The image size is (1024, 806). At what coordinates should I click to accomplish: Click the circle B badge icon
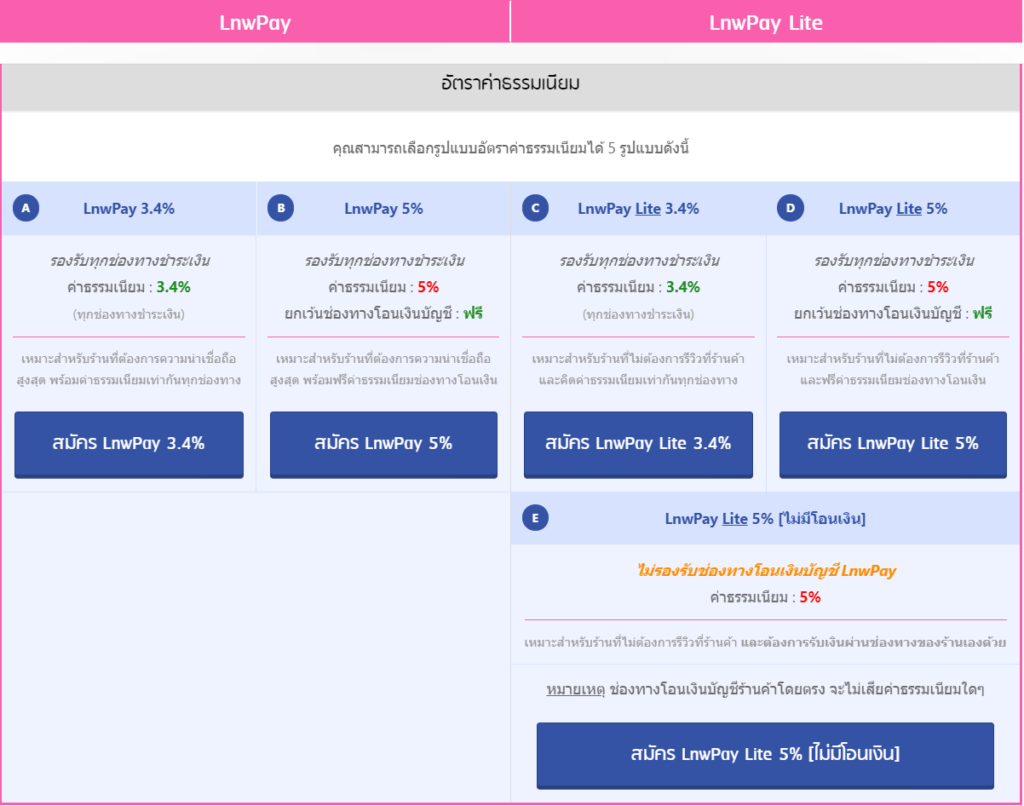point(281,208)
